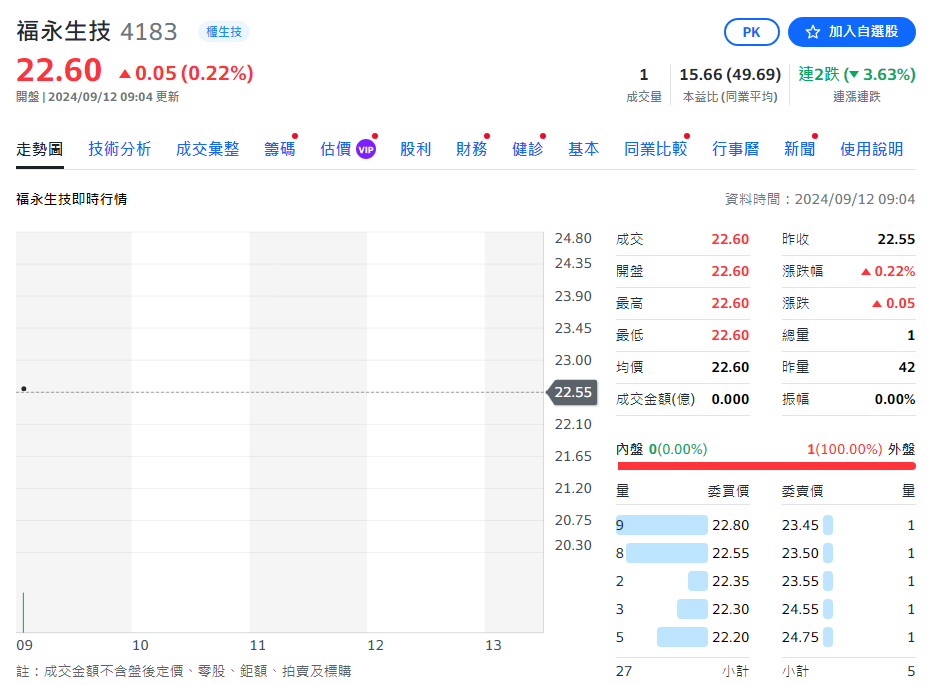Image resolution: width=939 pixels, height=685 pixels.
Task: Click the star icon in 加入自選股 button
Action: (813, 32)
